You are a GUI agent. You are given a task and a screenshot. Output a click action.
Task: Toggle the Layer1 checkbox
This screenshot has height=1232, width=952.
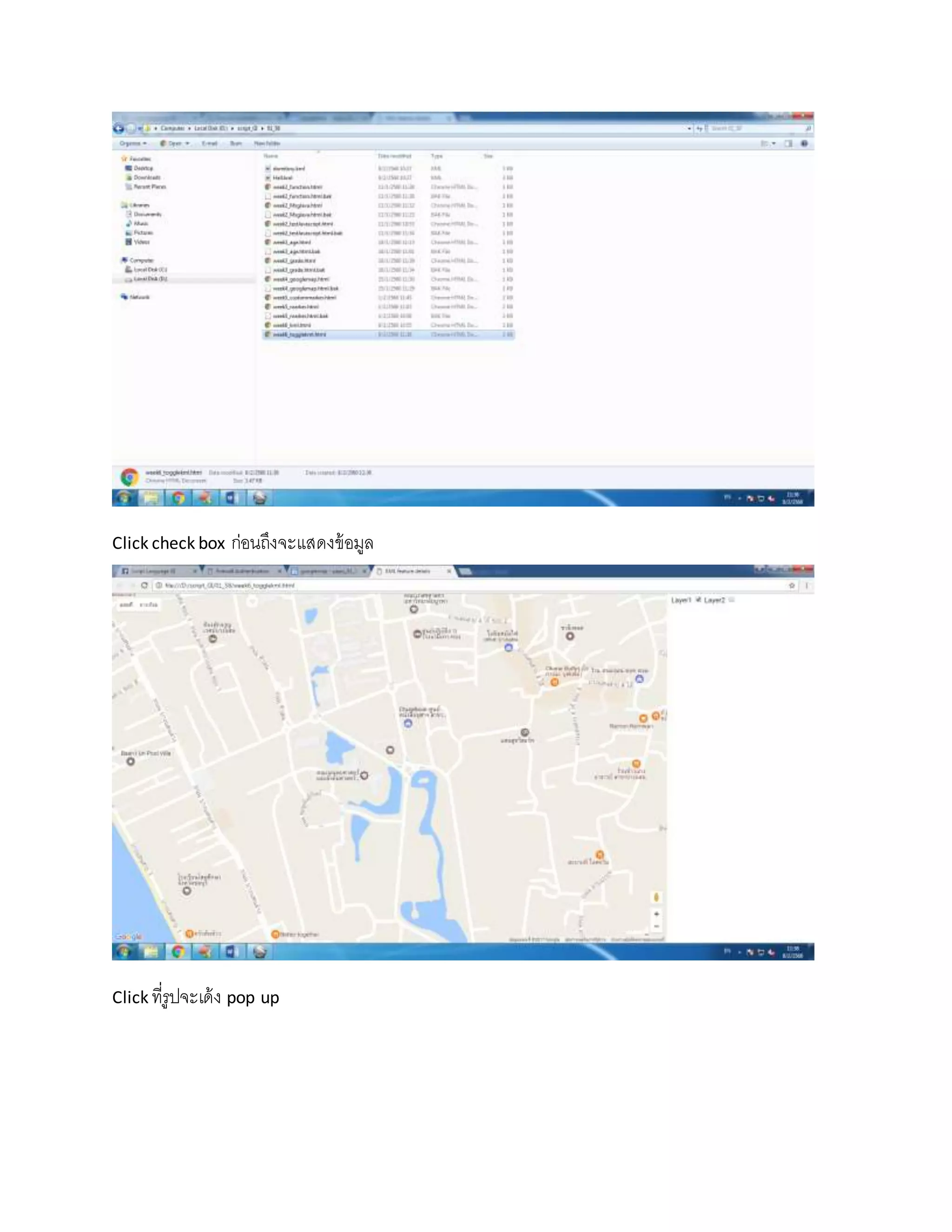(699, 600)
